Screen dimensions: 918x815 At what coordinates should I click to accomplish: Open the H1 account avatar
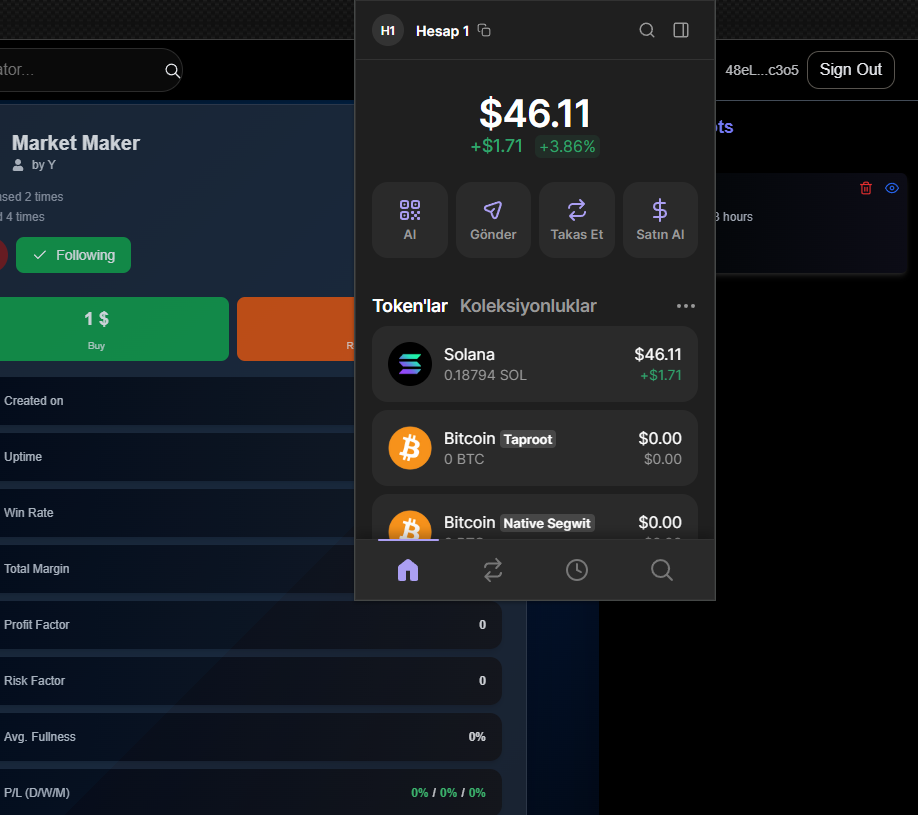pyautogui.click(x=388, y=30)
